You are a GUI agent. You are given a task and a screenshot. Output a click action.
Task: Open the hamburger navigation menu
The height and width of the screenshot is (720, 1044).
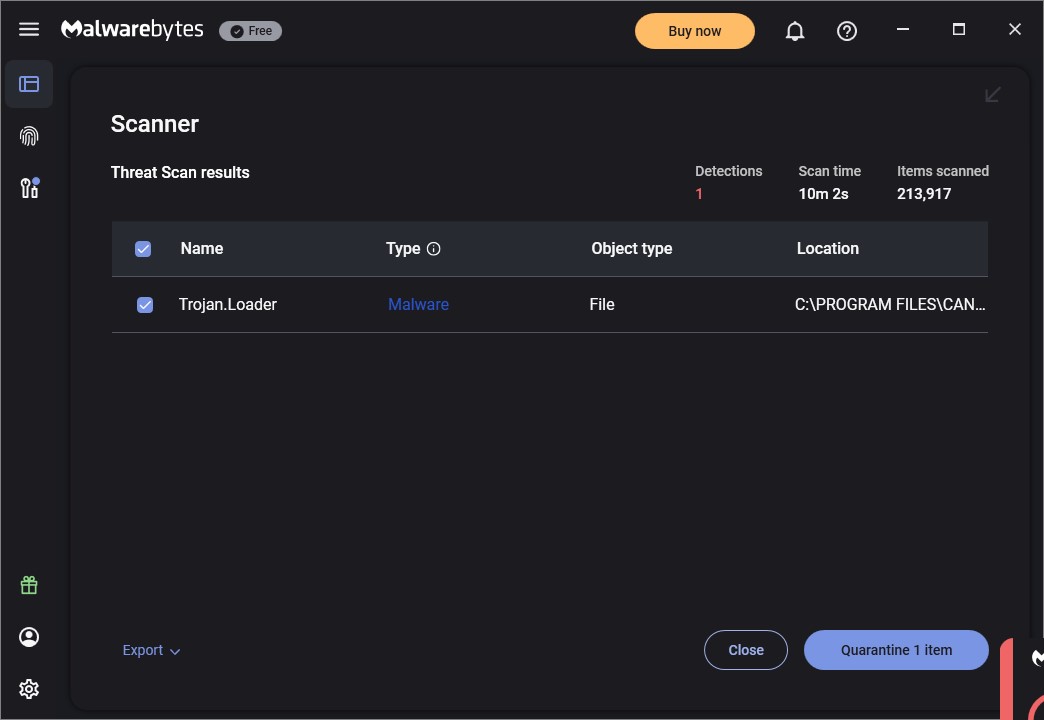(x=29, y=30)
